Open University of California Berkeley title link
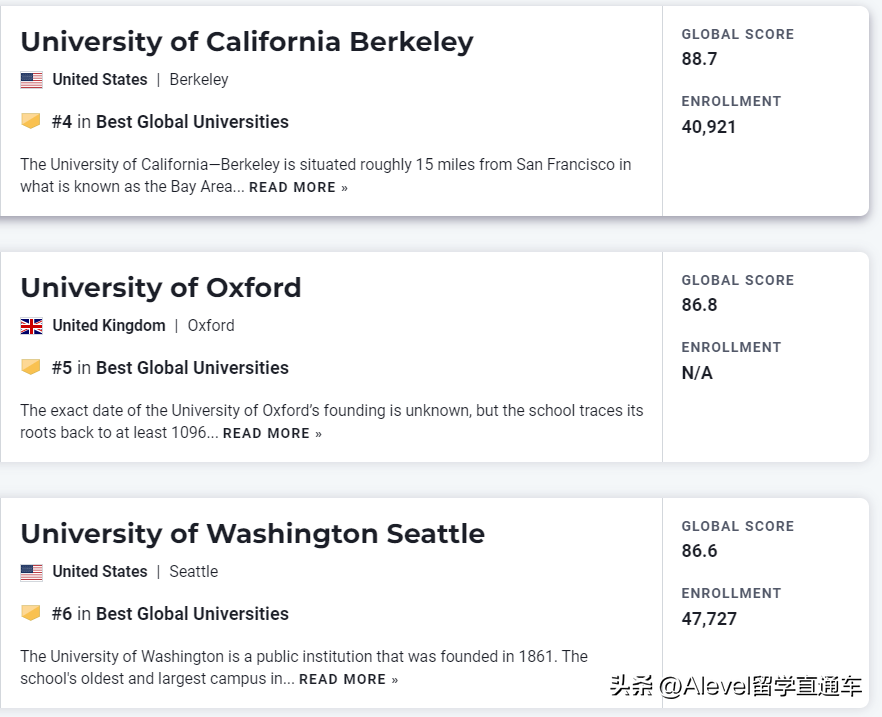882x717 pixels. 247,43
